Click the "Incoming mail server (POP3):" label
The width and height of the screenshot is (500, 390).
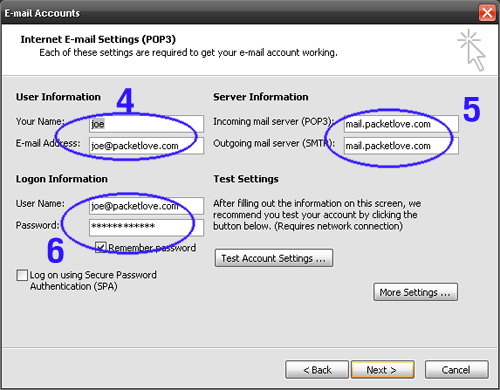point(273,121)
